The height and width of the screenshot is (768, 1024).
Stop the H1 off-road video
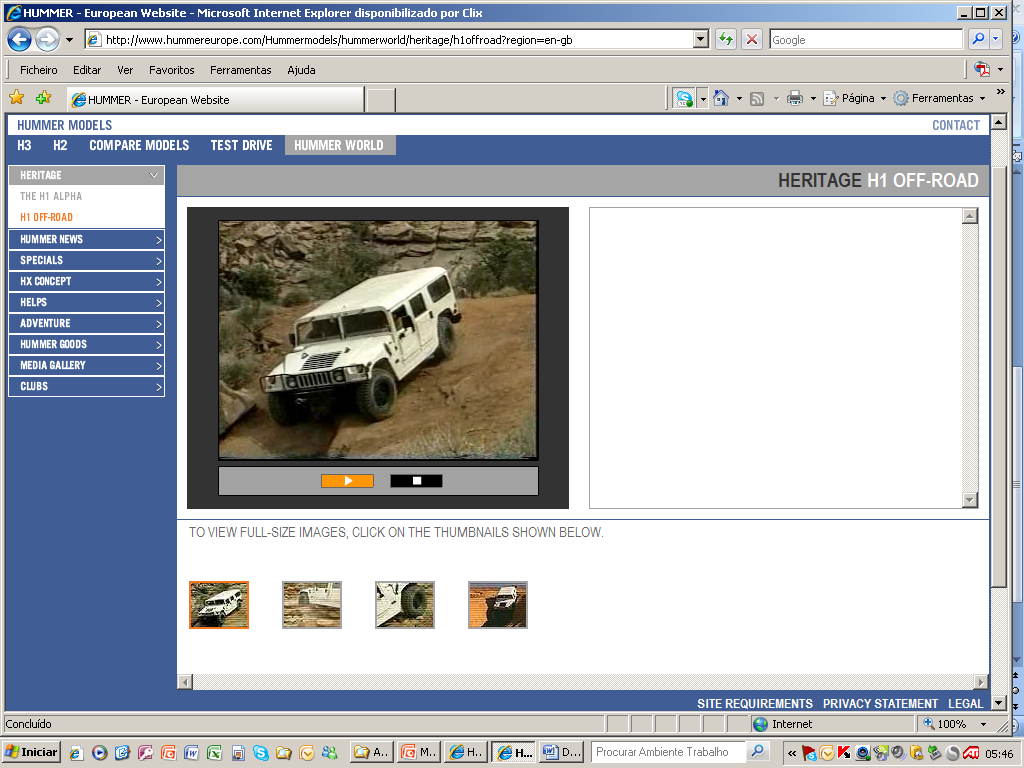(416, 481)
